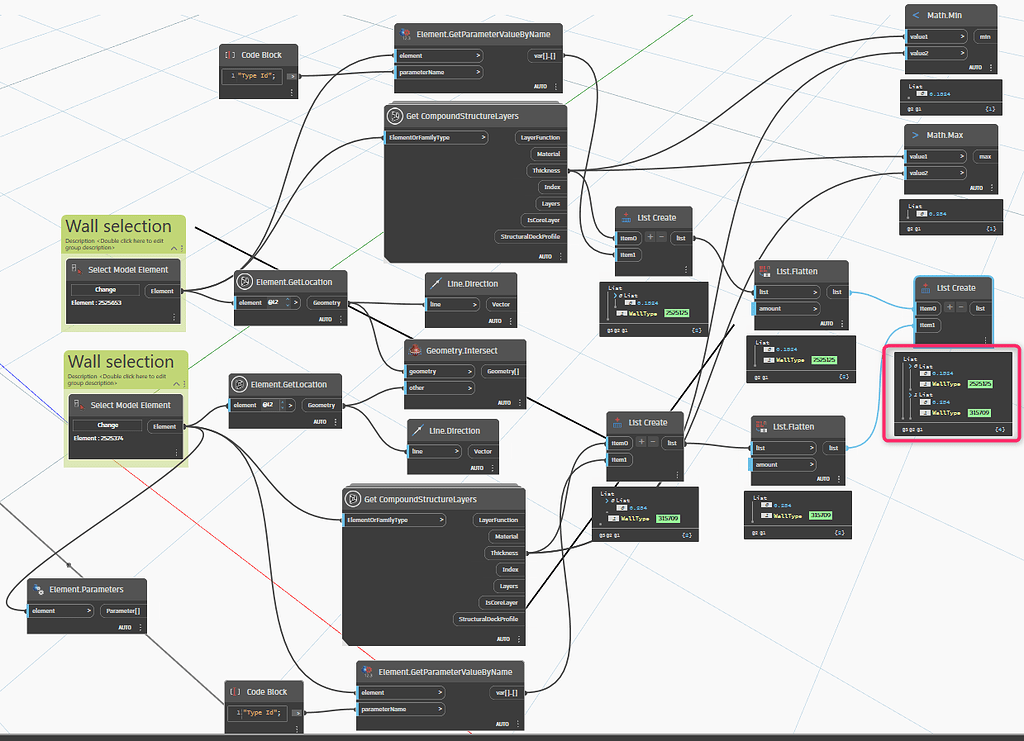Expand the list output chevron on List.Flatten
This screenshot has width=1024, height=741.
pyautogui.click(x=815, y=292)
